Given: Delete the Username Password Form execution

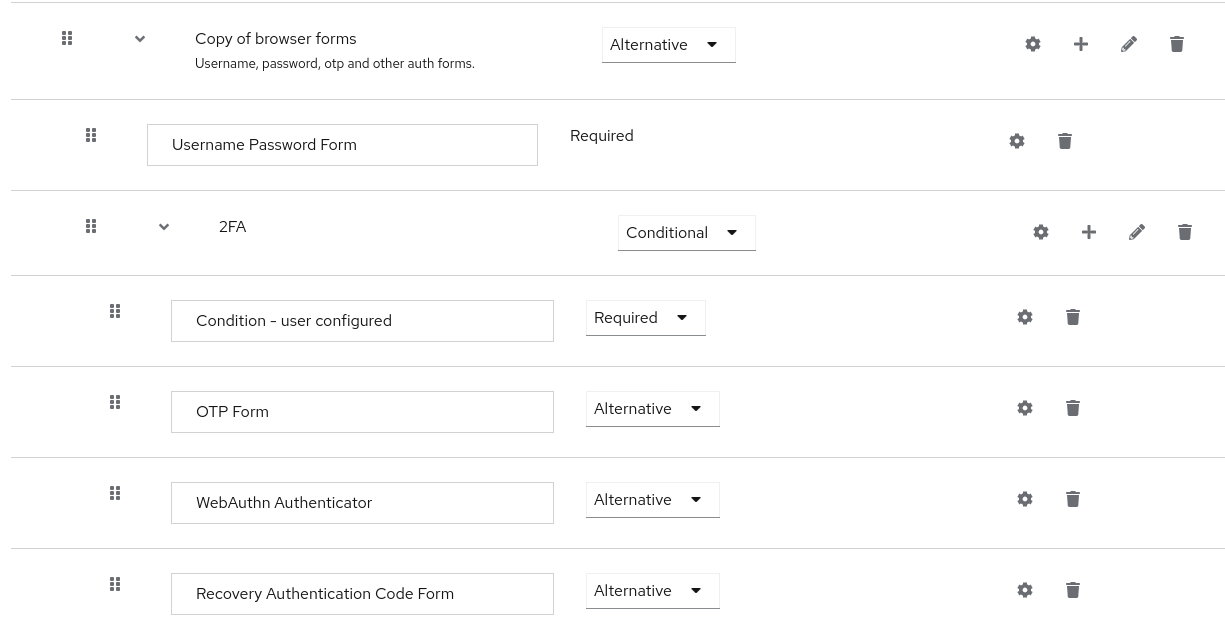Looking at the screenshot, I should 1065,141.
